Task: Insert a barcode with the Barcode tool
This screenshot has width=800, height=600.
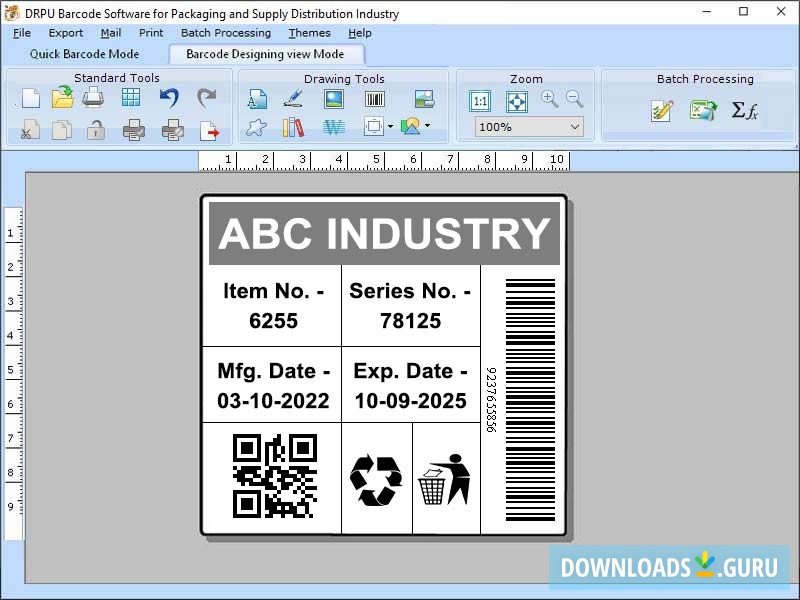Action: 374,98
